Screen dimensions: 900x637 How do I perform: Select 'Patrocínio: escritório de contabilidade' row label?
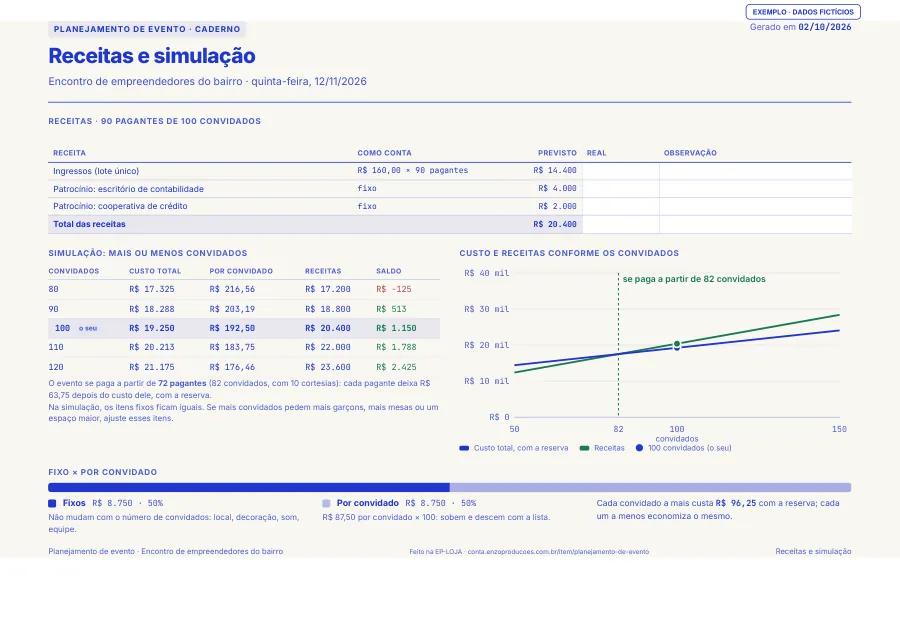[x=128, y=189]
